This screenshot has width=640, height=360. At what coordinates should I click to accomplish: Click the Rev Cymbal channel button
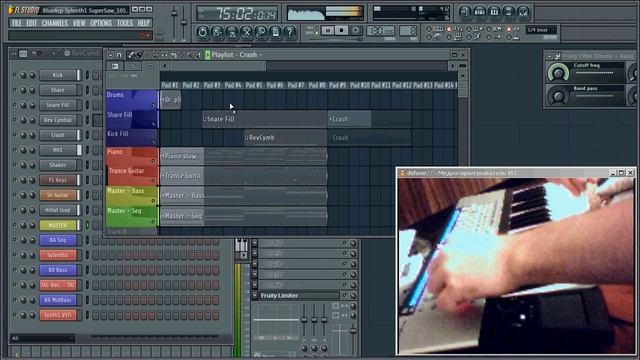[58, 120]
